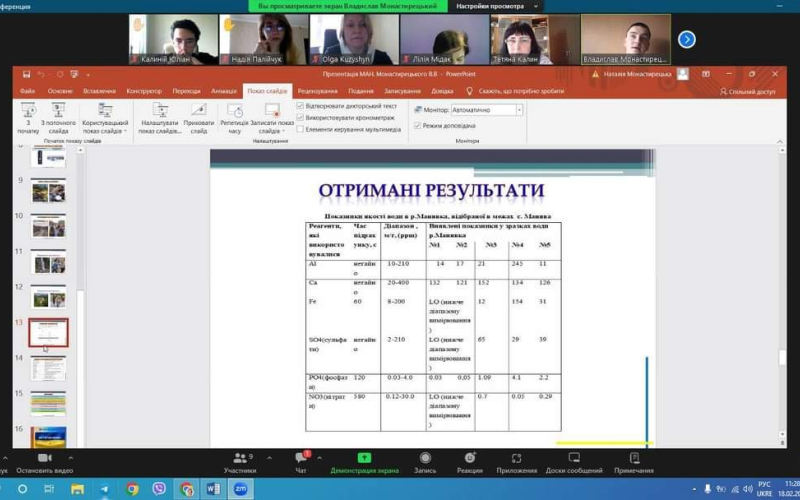
Task: Start slideshow from current slide (З поточного слайда)
Action: click(x=58, y=118)
